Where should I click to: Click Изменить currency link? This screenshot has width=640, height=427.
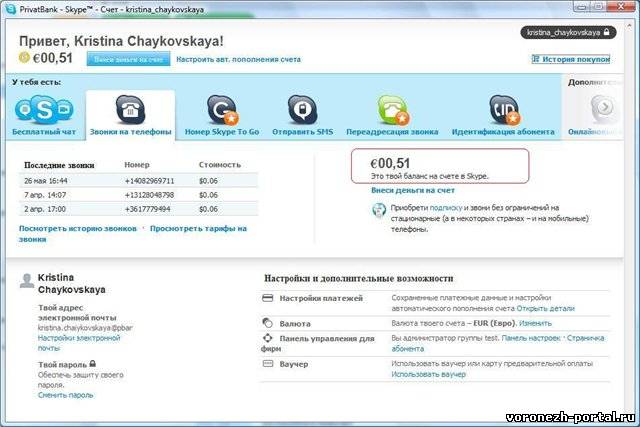coord(535,323)
